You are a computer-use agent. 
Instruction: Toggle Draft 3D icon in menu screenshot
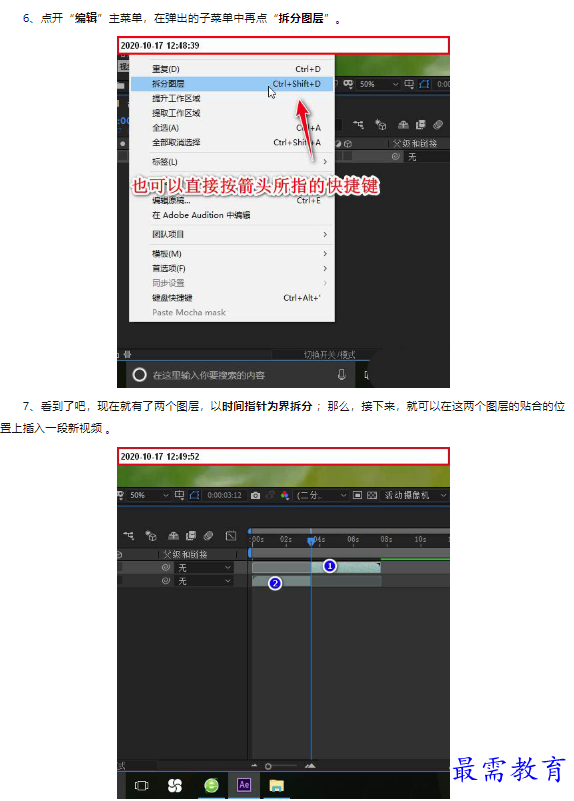380,125
